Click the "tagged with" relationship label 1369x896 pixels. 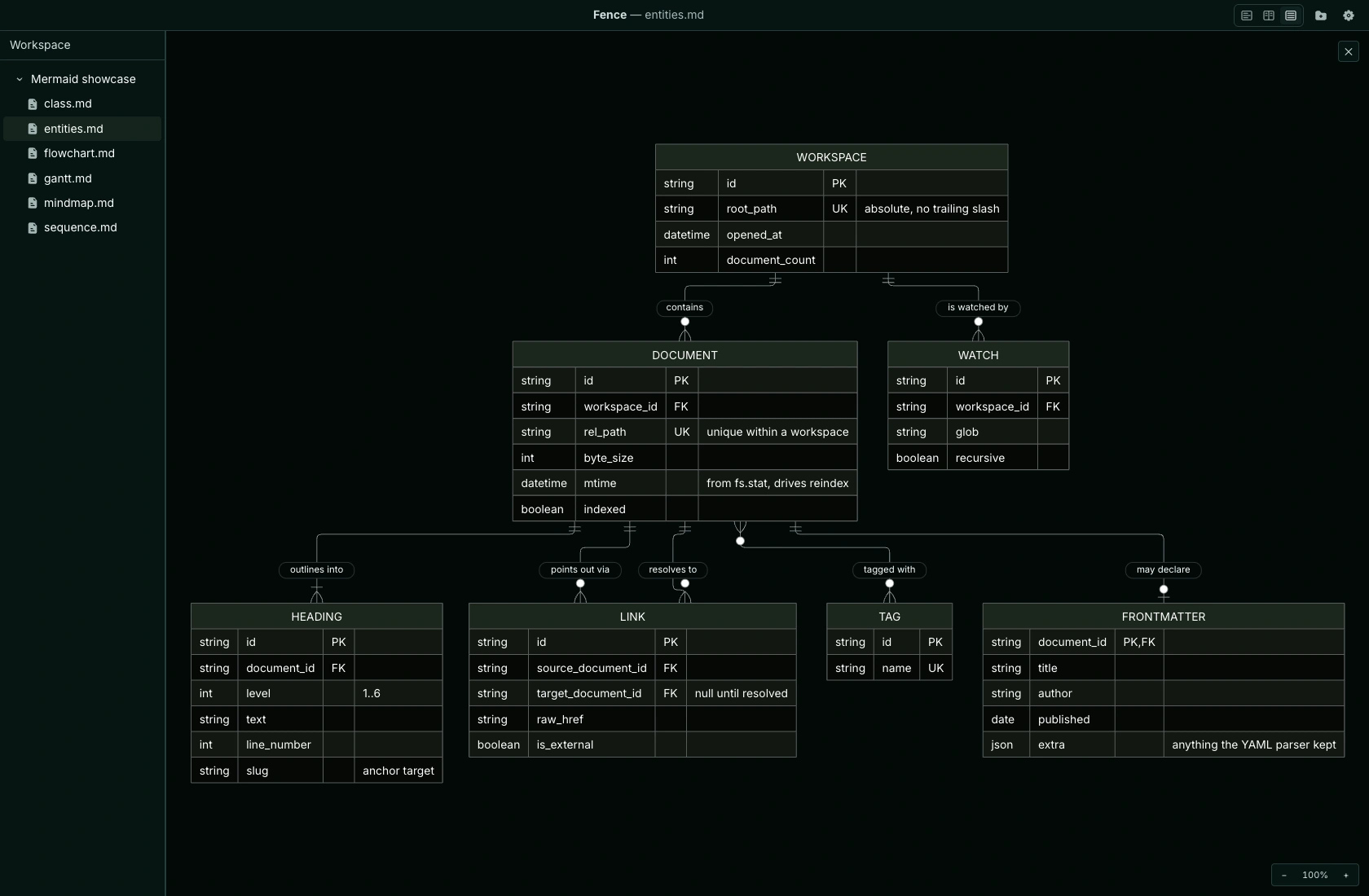[x=889, y=570]
